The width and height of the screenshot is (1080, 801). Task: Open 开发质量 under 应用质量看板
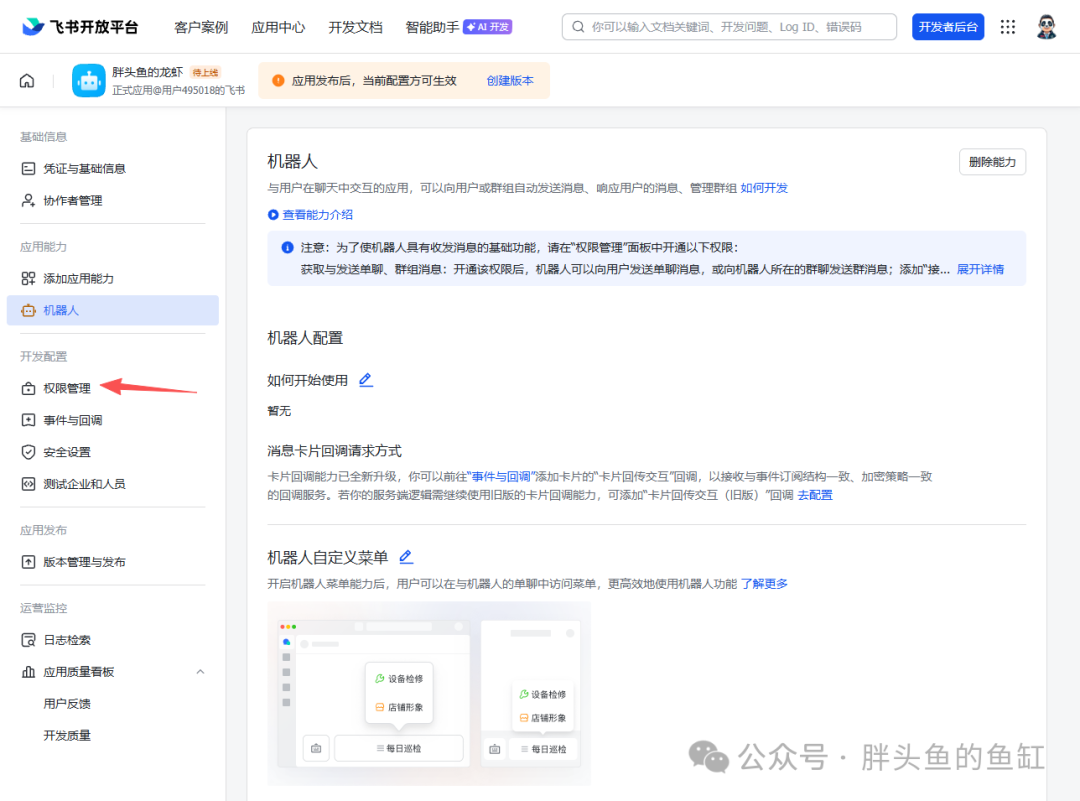(x=67, y=736)
